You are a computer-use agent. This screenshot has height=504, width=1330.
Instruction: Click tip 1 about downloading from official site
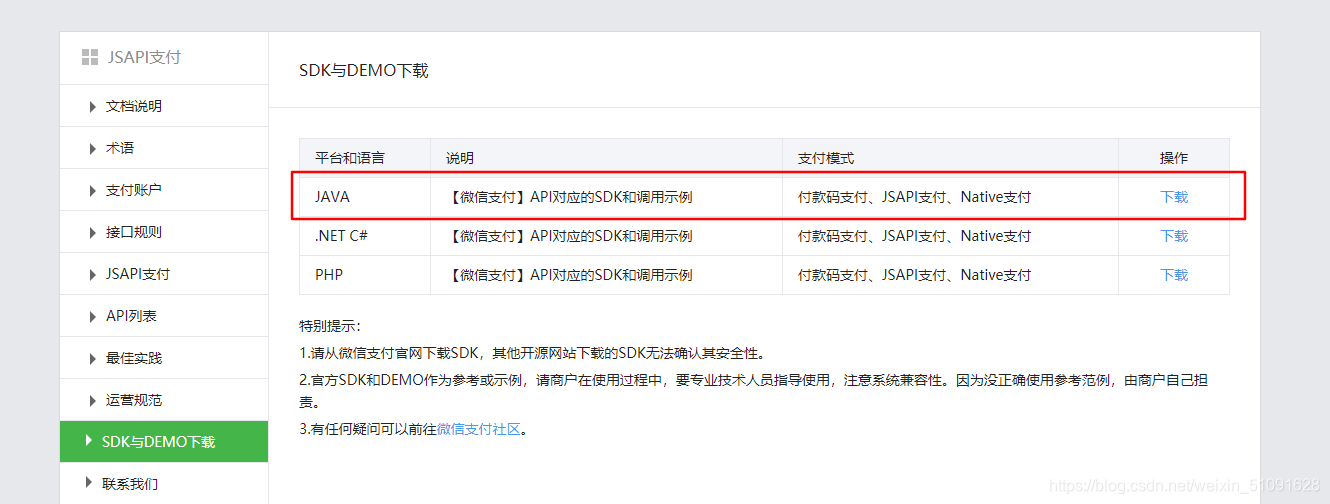[x=532, y=353]
